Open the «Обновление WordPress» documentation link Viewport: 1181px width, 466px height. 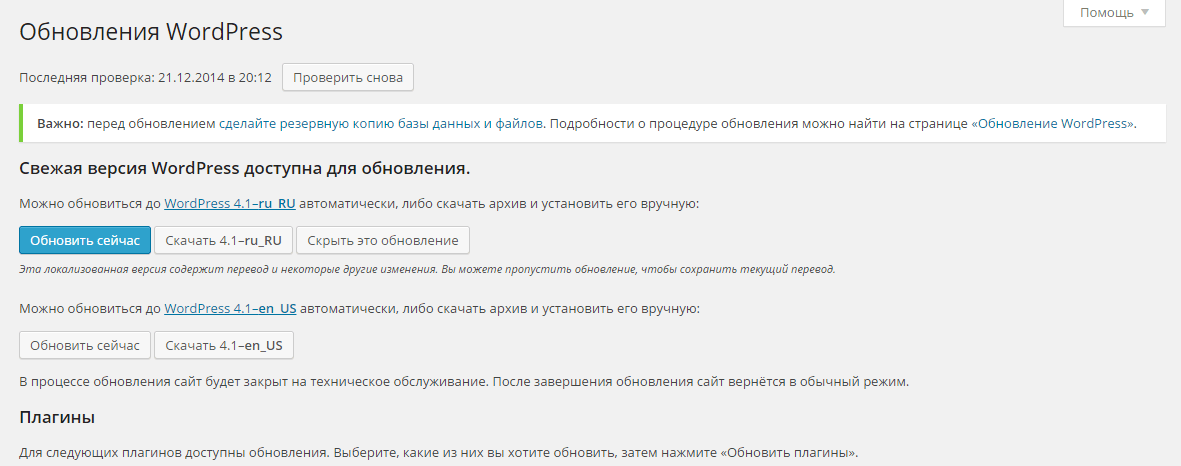(x=1052, y=123)
